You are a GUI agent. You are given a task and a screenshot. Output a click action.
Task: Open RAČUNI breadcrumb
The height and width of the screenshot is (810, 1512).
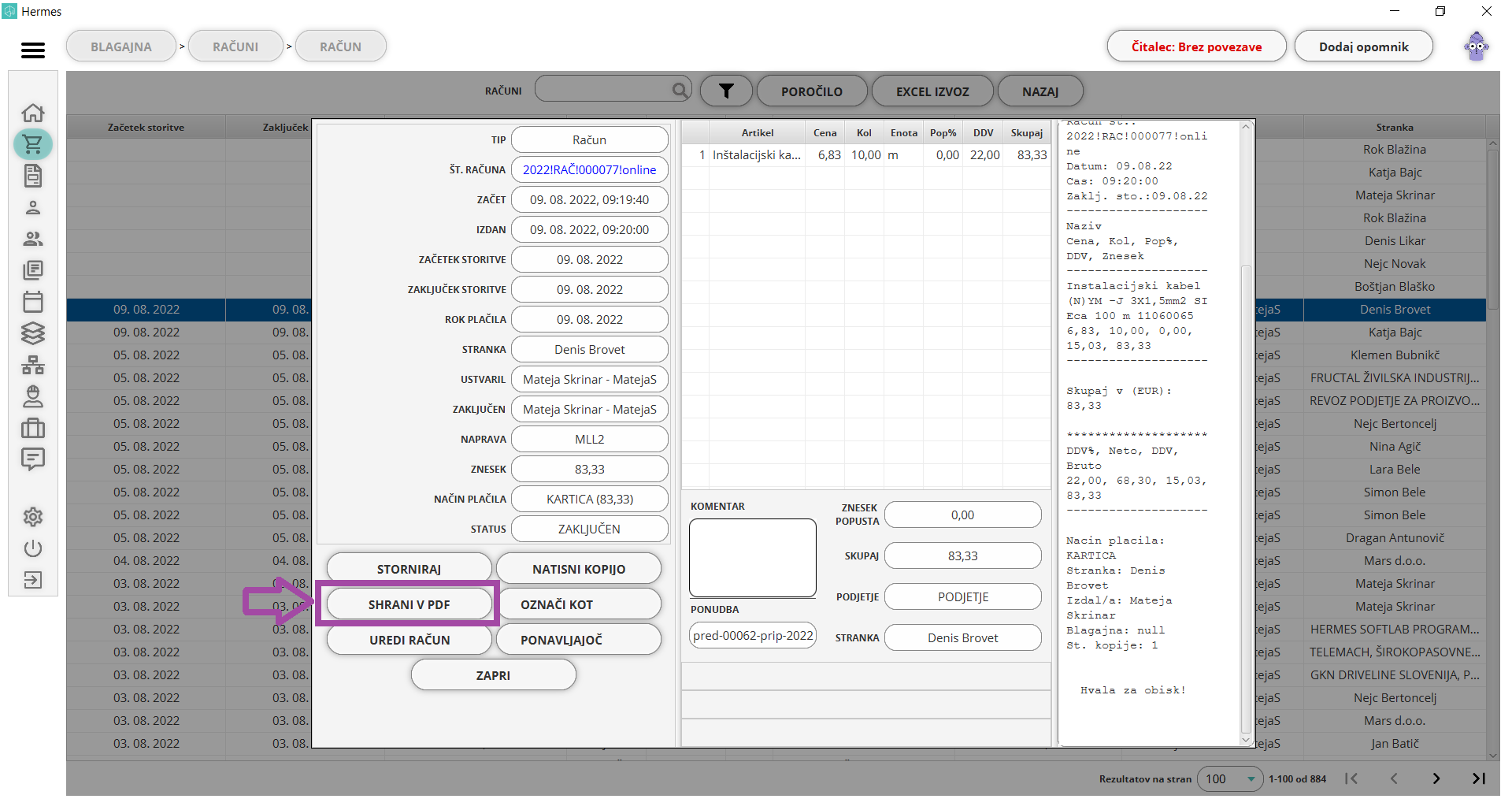click(x=235, y=46)
